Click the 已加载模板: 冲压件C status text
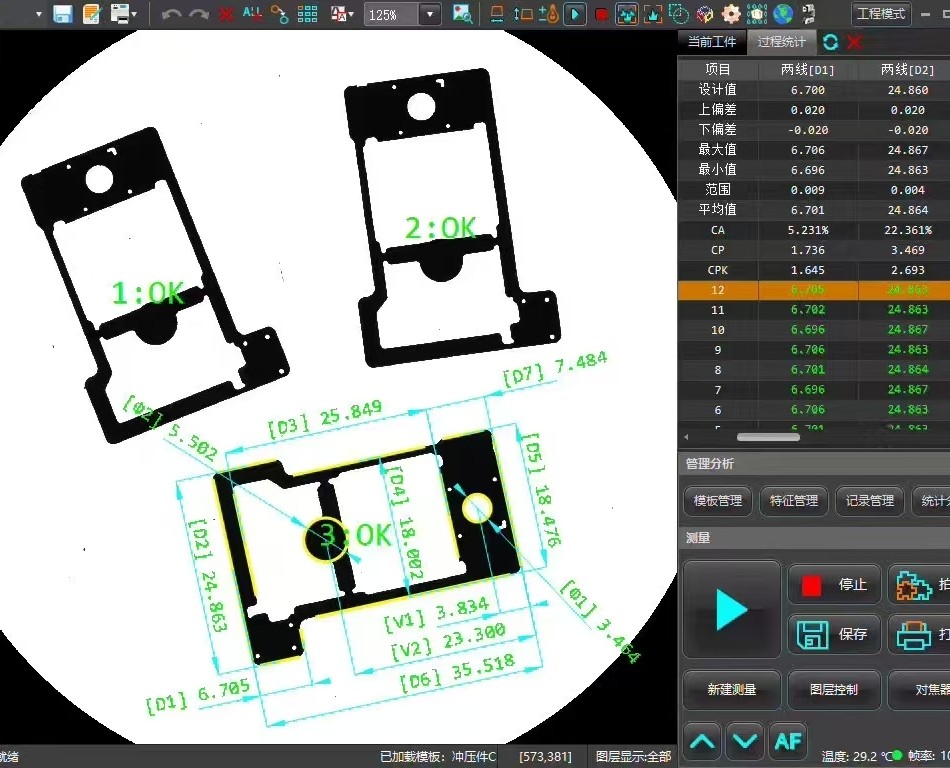Screen dimensions: 950x768 coord(437,756)
